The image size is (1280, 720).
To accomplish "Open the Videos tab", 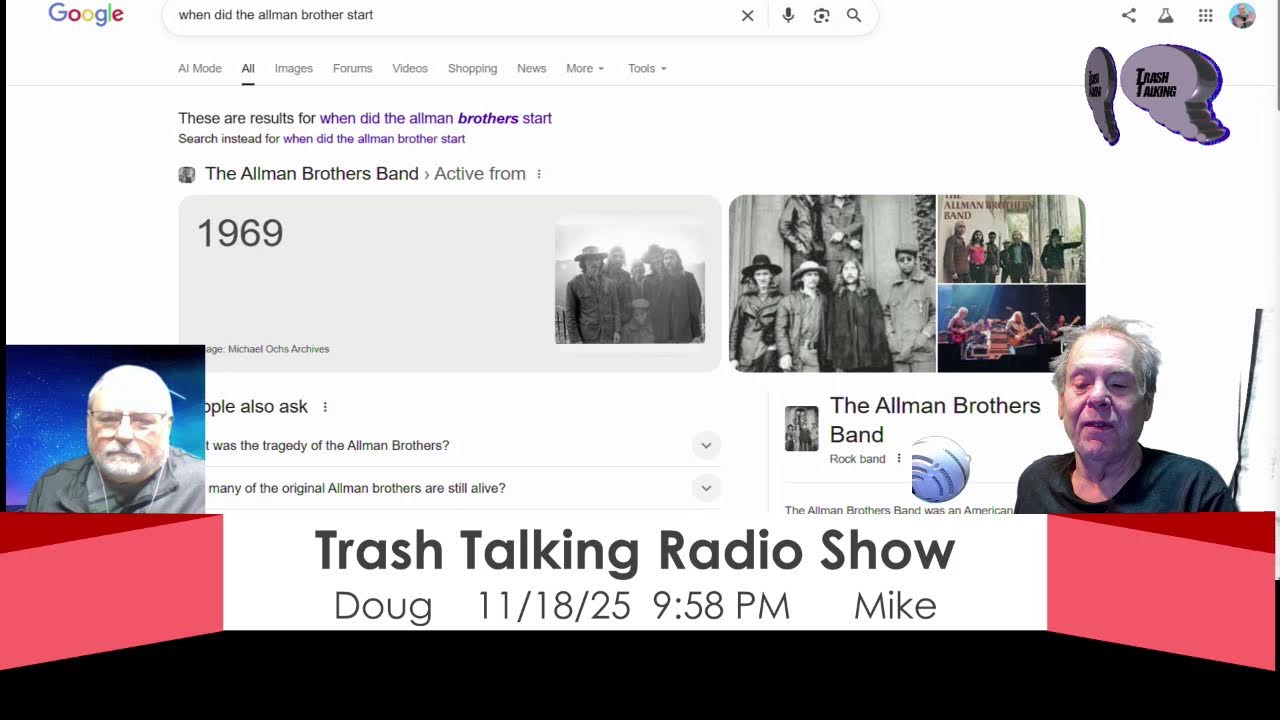I will pyautogui.click(x=410, y=68).
